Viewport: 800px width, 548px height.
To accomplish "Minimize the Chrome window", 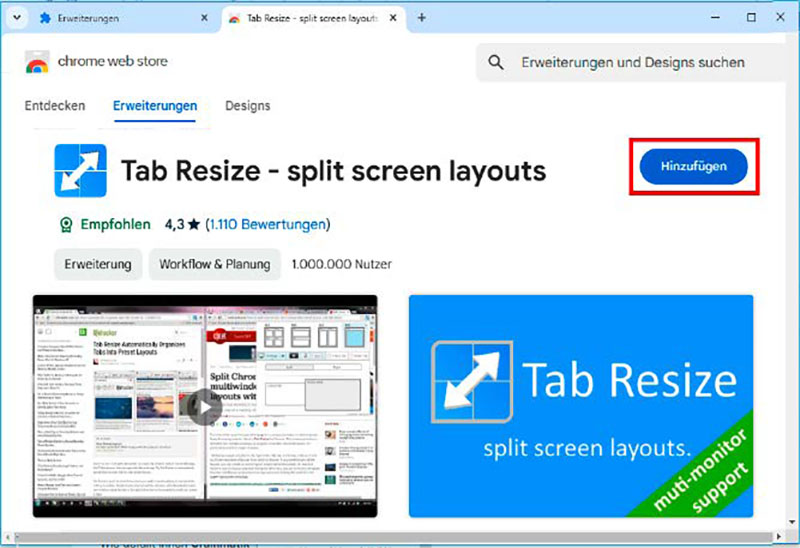I will coord(715,17).
